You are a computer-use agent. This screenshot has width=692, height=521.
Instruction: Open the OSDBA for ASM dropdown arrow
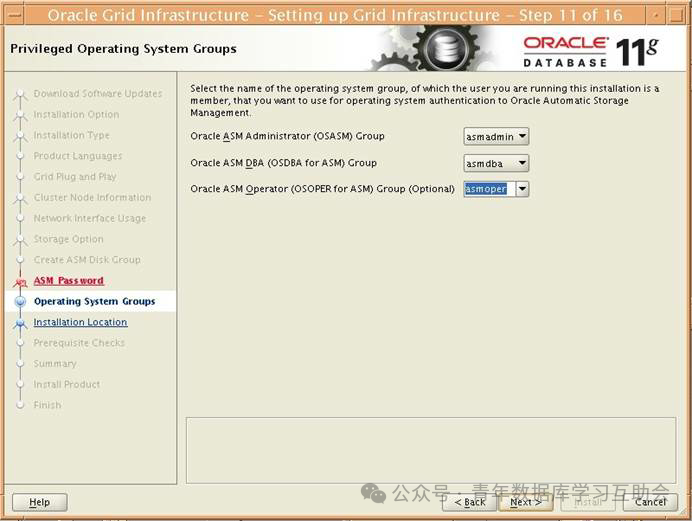[x=522, y=163]
